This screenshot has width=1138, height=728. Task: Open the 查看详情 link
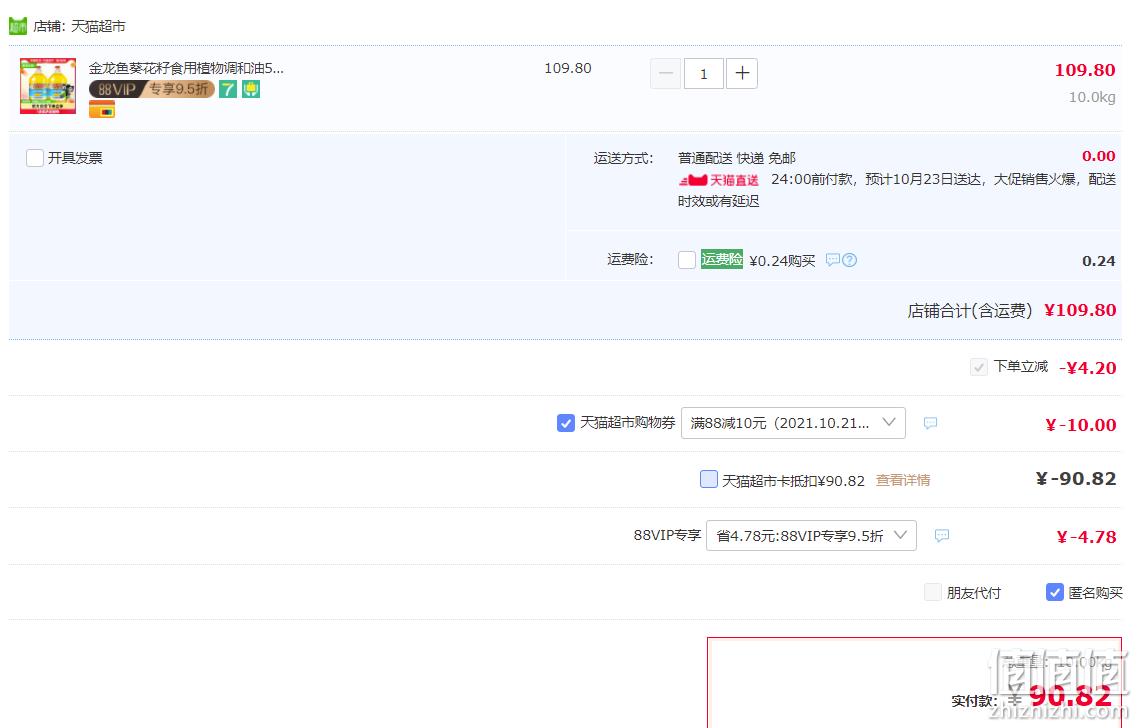[x=903, y=480]
